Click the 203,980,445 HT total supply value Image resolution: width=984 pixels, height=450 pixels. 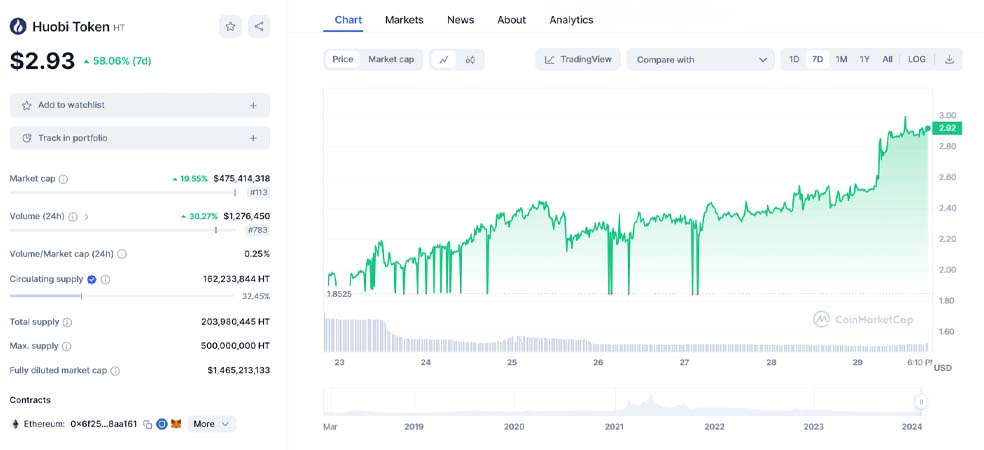pos(235,322)
